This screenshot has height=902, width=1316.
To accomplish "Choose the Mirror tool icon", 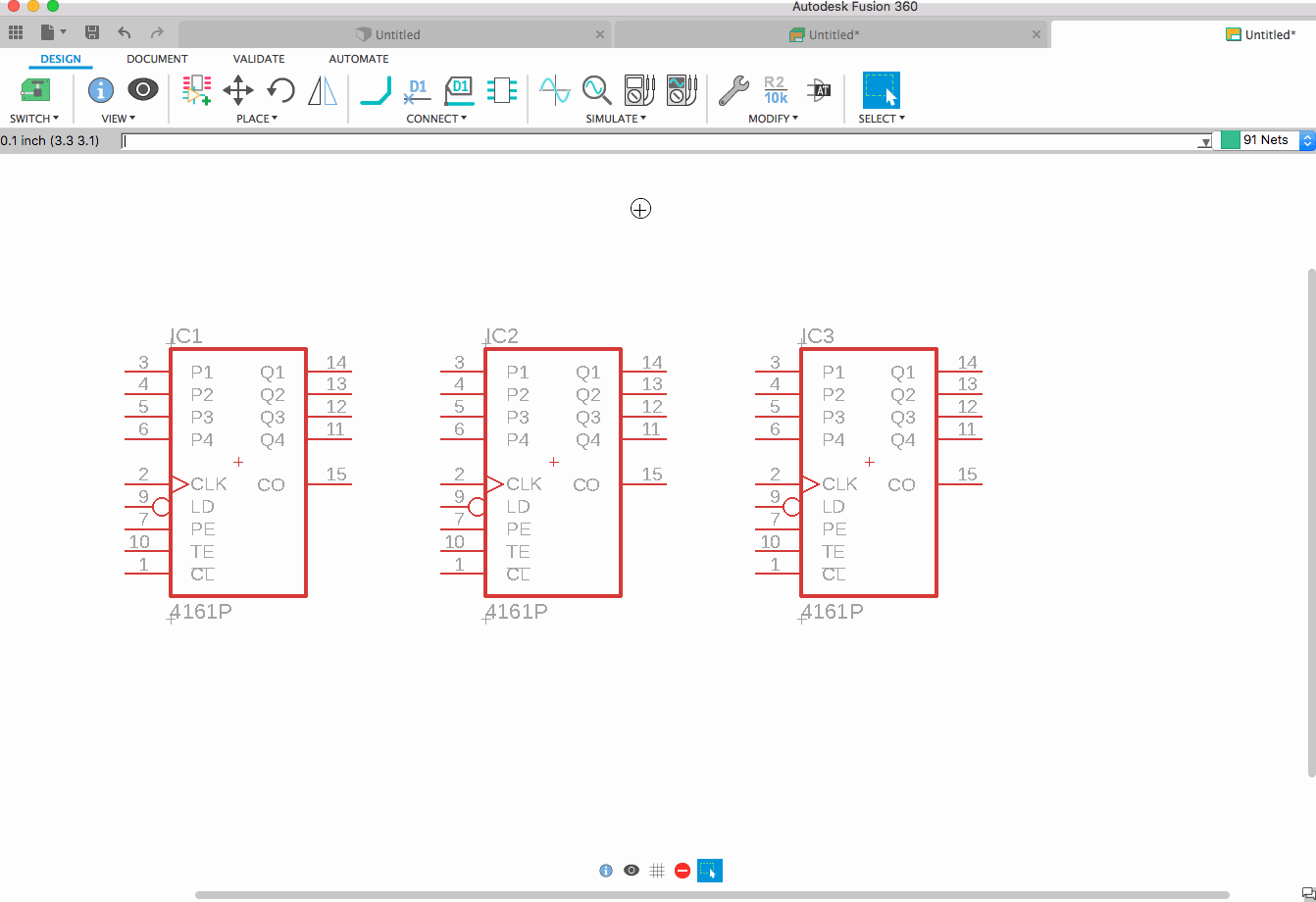I will pos(322,91).
